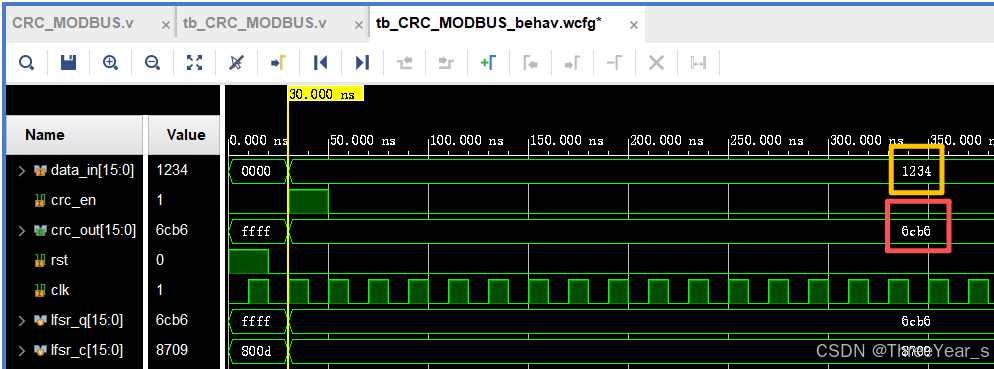Click the Value column header
994x369 pixels.
(185, 135)
